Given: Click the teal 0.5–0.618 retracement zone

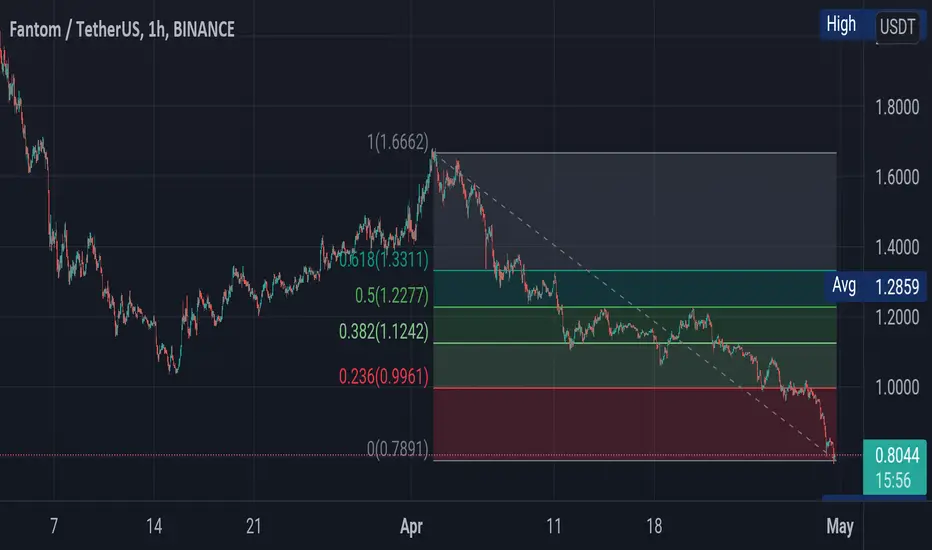Looking at the screenshot, I should (635, 289).
